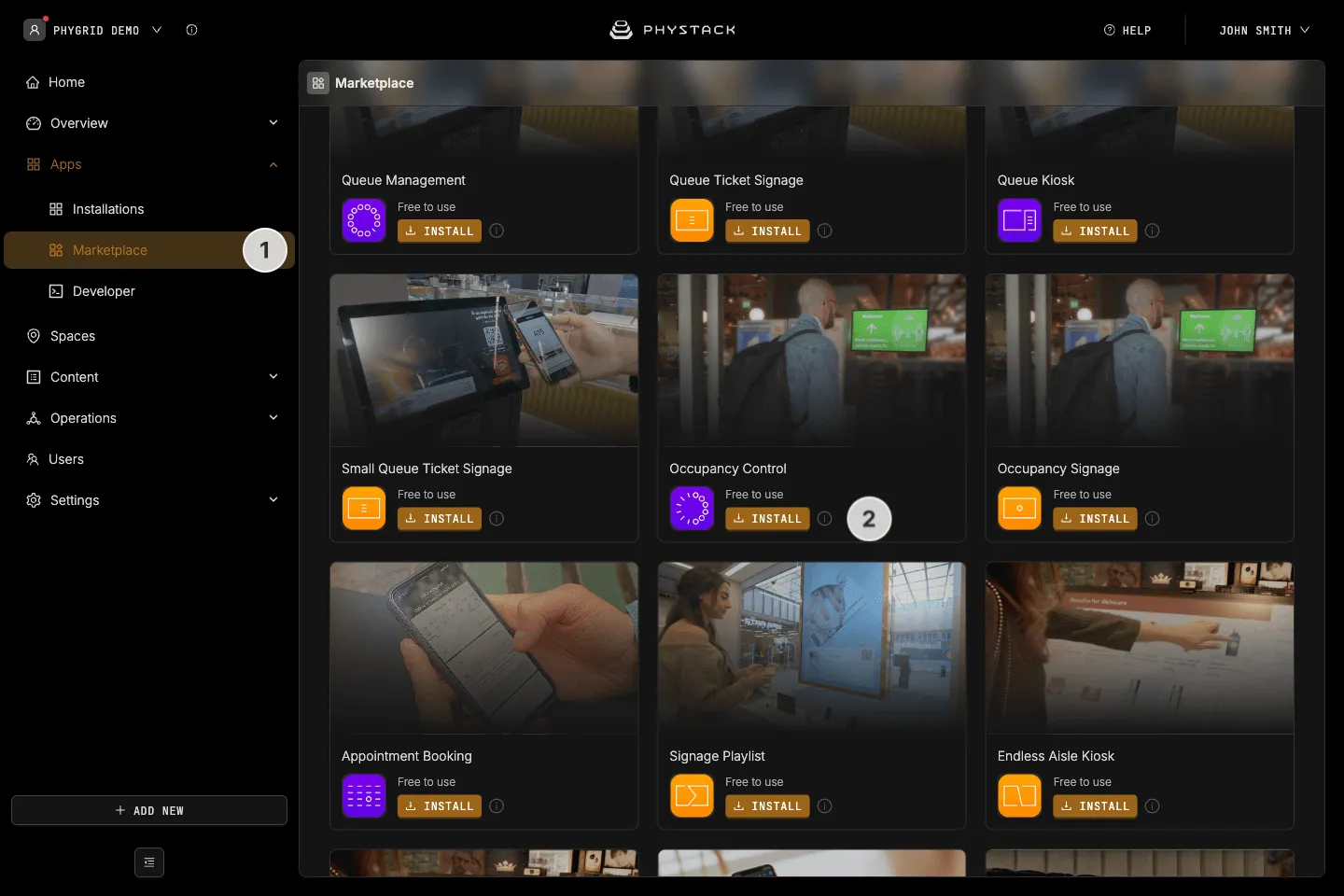Click the Add New button
Screen dimensions: 1344x896
pyautogui.click(x=149, y=810)
